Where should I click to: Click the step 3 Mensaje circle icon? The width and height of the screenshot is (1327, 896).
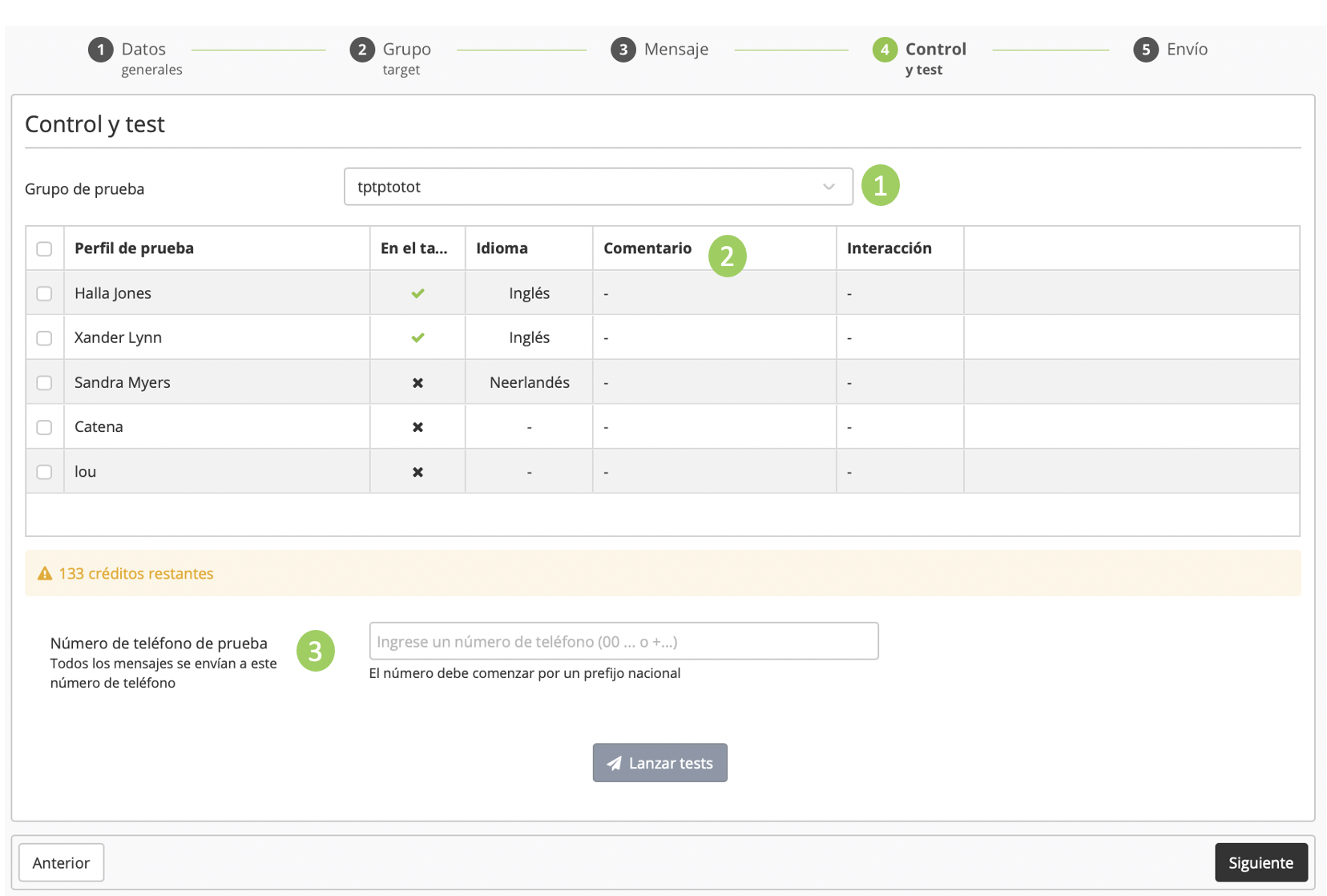coord(623,50)
